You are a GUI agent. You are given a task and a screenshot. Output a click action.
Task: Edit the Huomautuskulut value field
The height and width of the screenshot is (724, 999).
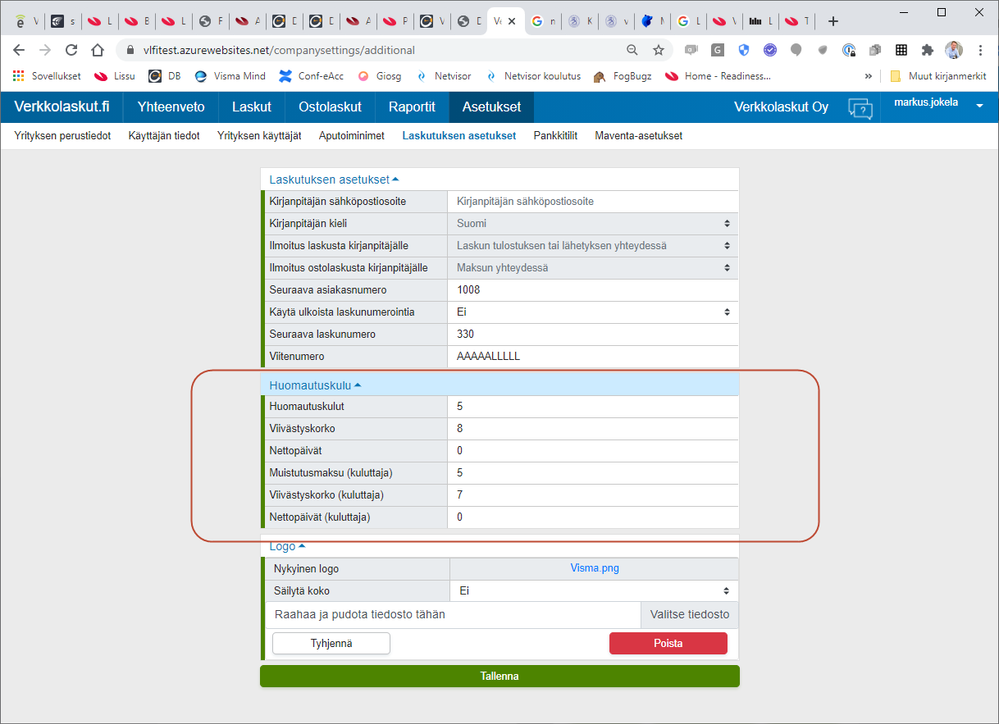click(x=593, y=407)
